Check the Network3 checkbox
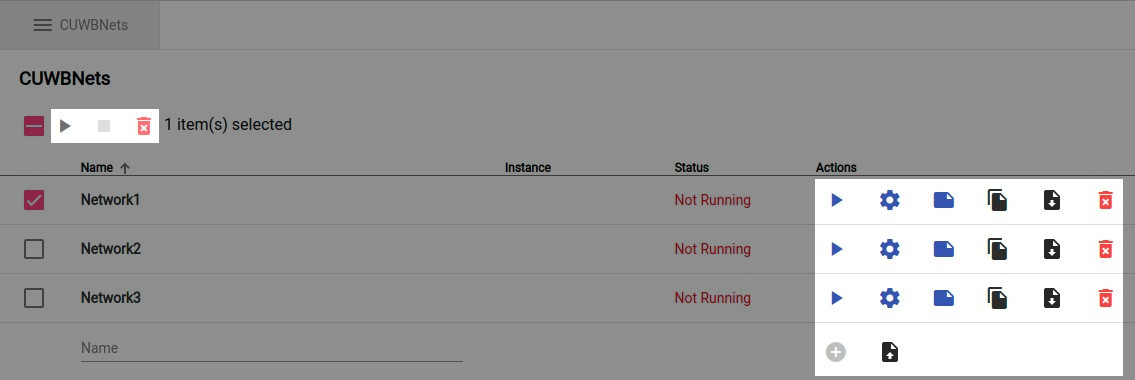Image resolution: width=1135 pixels, height=380 pixels. click(x=34, y=298)
